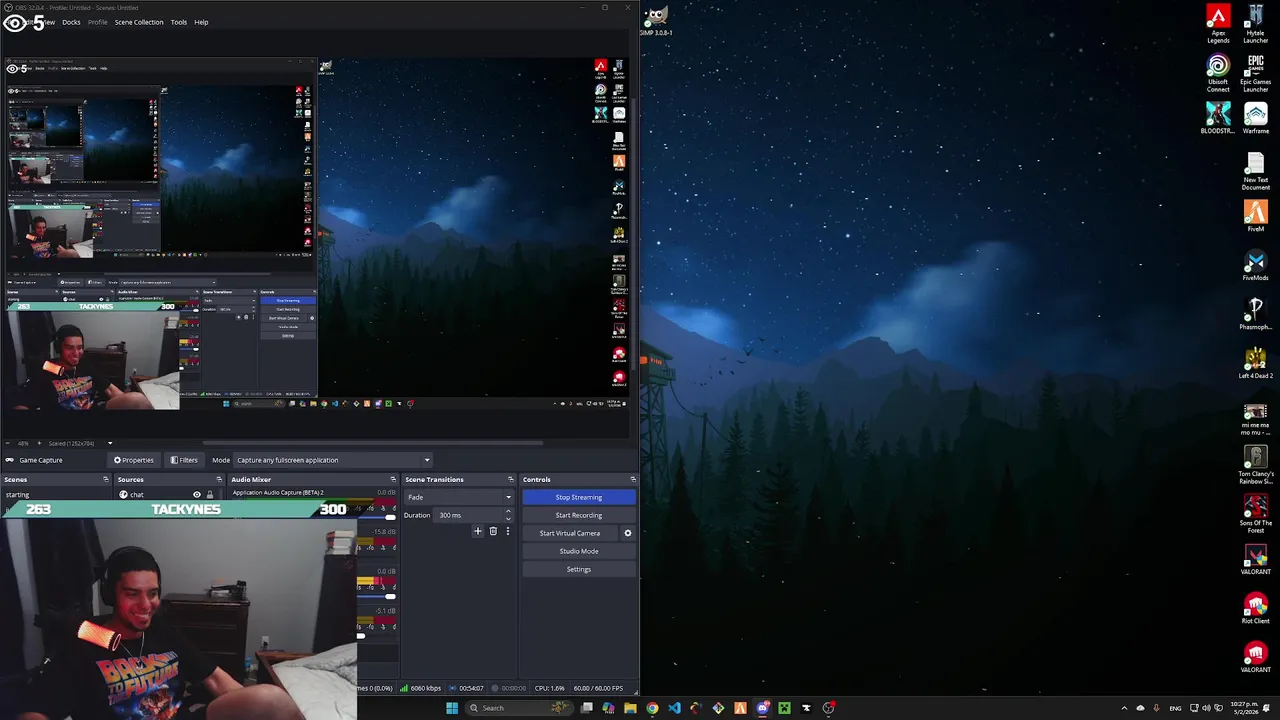The height and width of the screenshot is (720, 1280).
Task: Open Epic Games Launcher shortcut
Action: 1256,73
